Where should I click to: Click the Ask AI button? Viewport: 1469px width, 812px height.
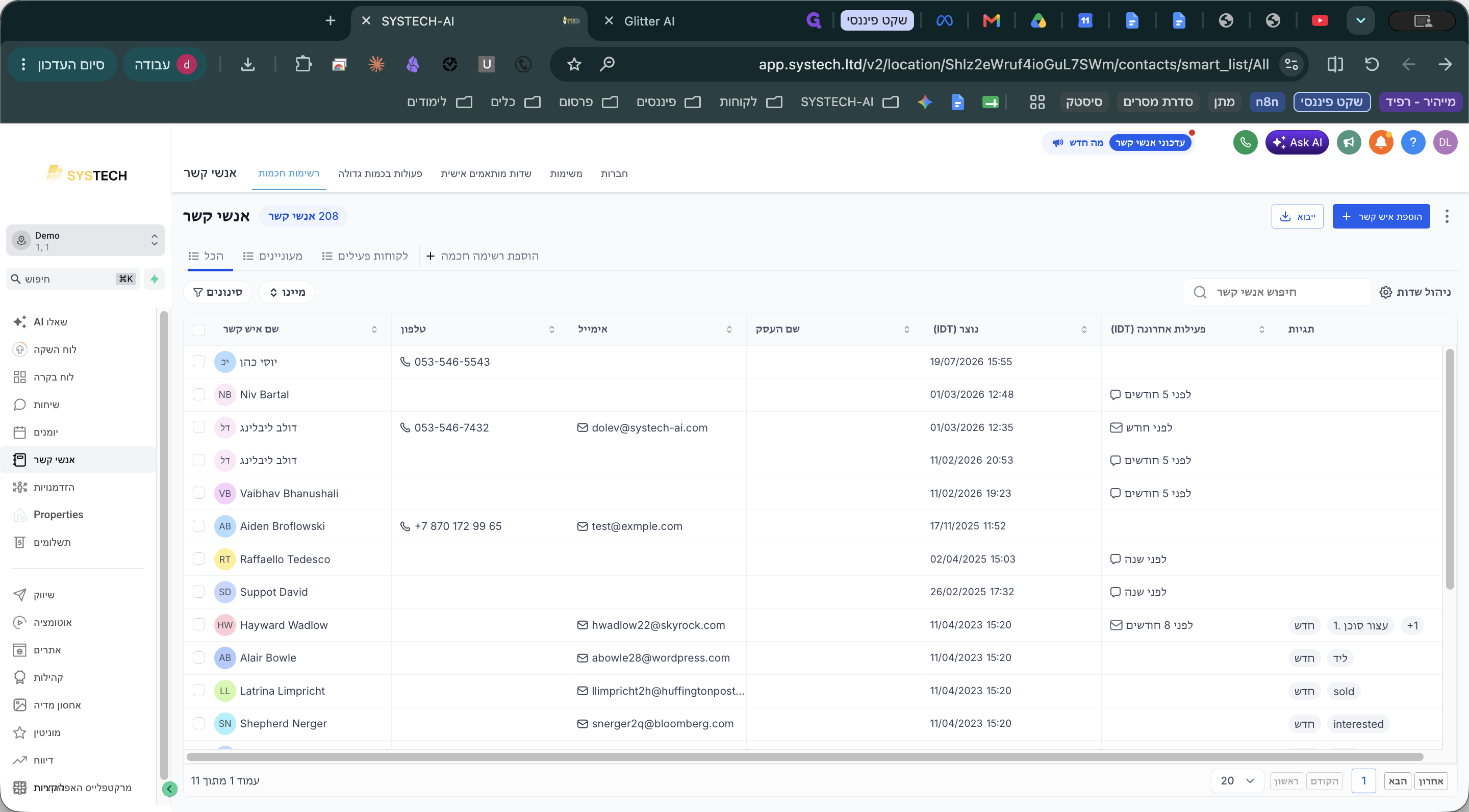(x=1297, y=142)
